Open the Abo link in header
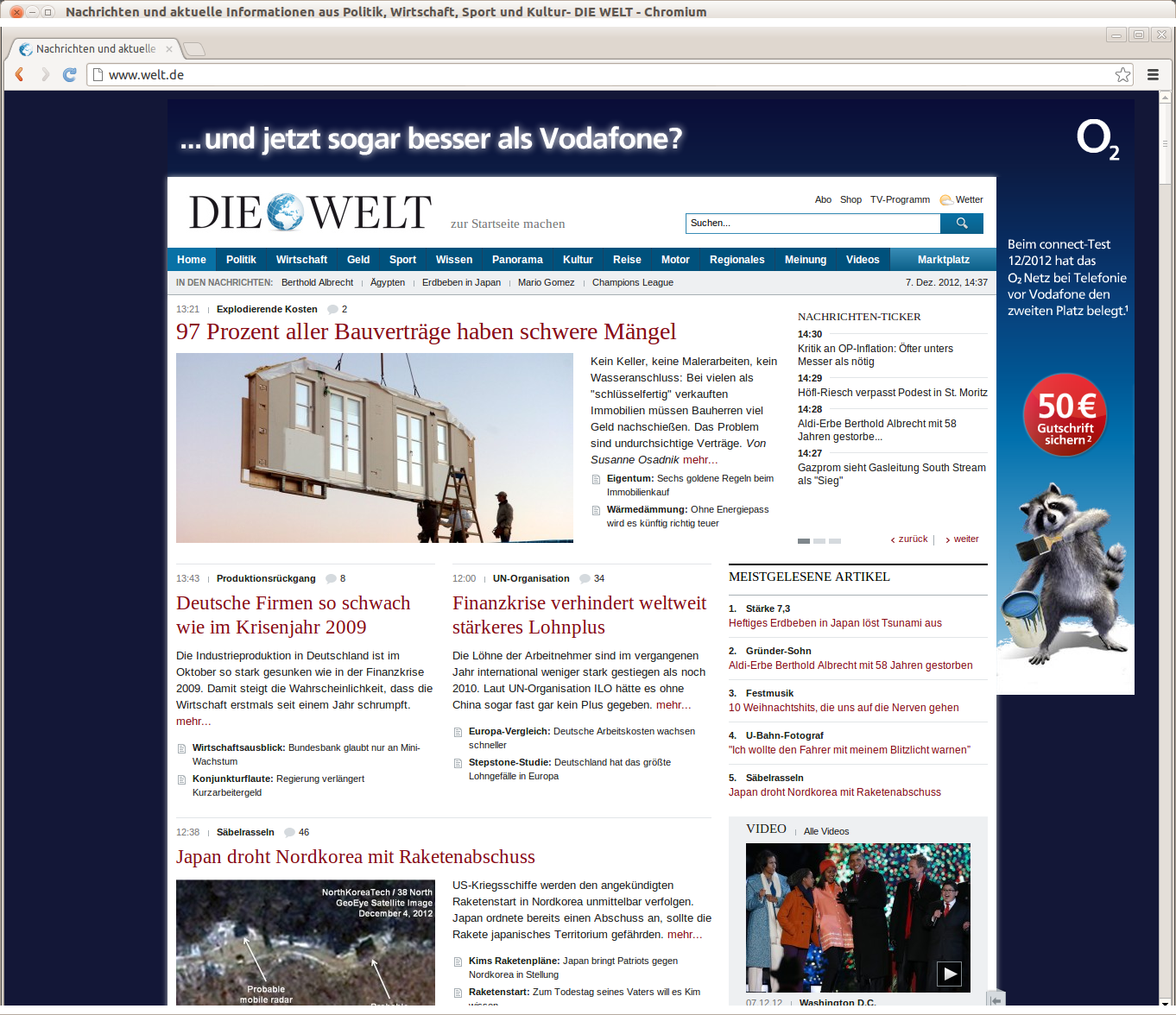The height and width of the screenshot is (1015, 1176). click(823, 200)
